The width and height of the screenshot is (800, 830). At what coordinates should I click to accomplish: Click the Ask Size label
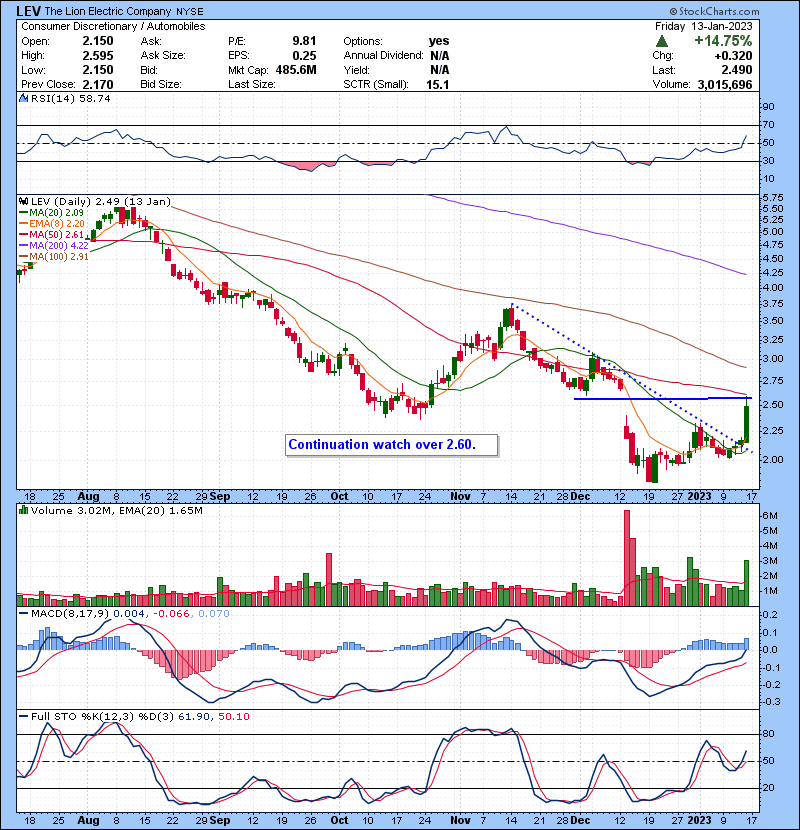pos(163,55)
